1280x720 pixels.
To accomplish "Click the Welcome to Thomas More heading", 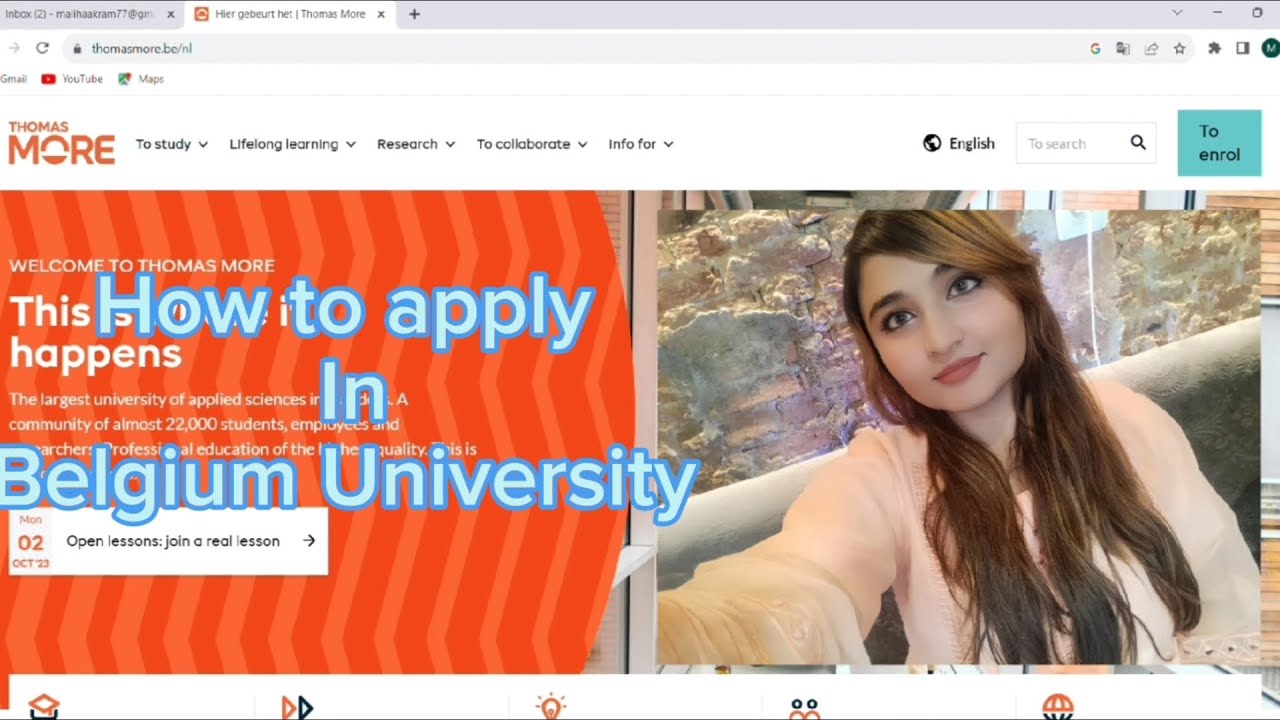I will coord(142,265).
